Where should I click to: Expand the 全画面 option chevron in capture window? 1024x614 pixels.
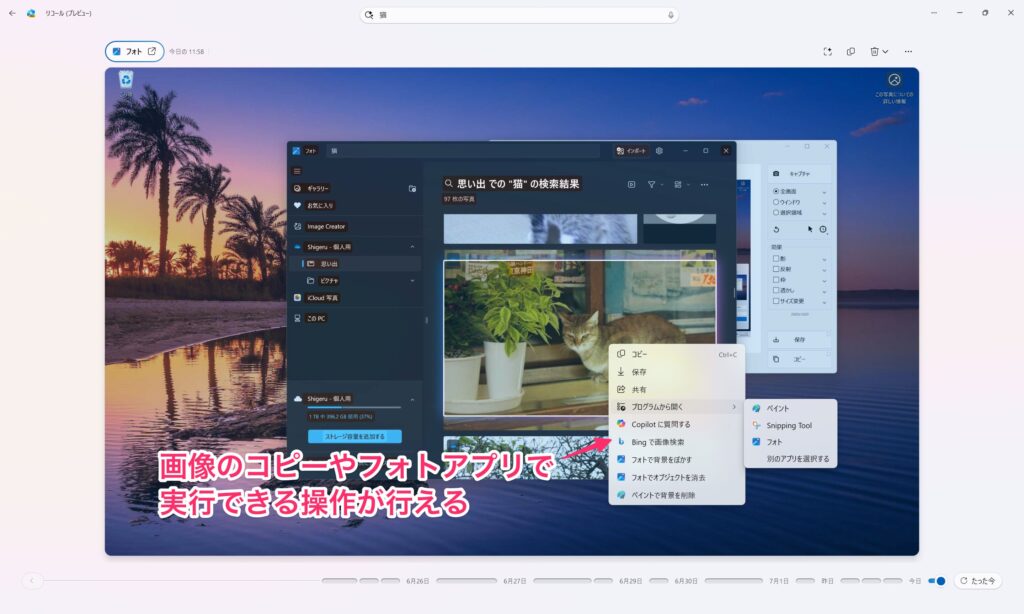tap(824, 192)
